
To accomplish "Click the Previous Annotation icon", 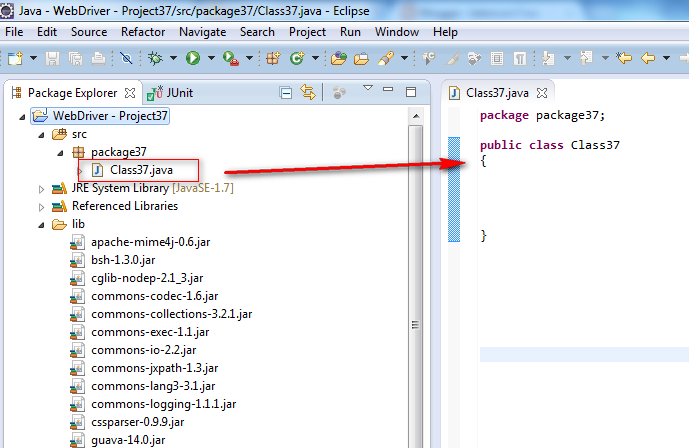I will 586,58.
